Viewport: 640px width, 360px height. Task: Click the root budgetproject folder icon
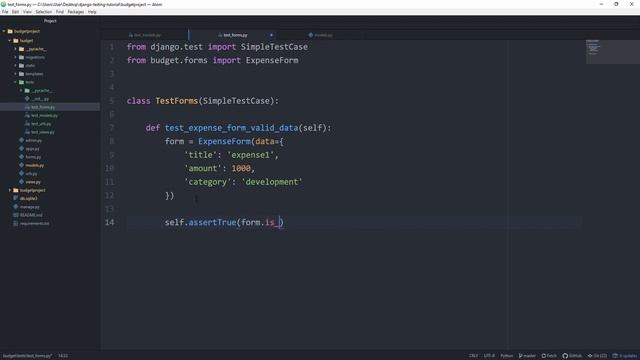pos(10,31)
